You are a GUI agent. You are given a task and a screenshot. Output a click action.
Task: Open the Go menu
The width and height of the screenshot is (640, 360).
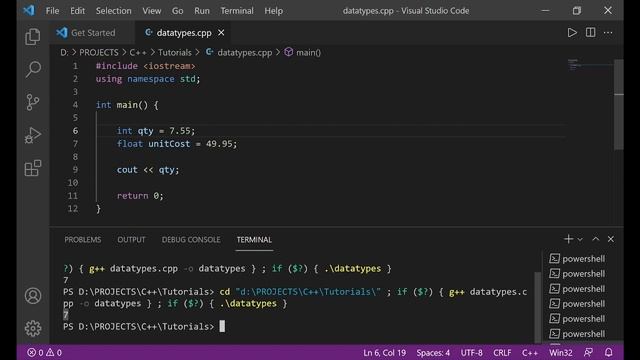point(177,11)
